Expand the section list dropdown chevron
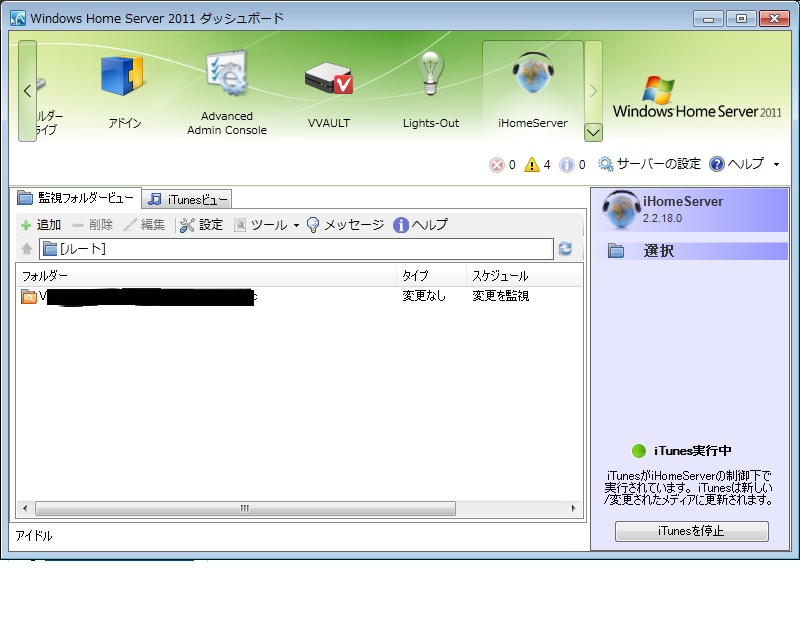Viewport: 800px width, 632px height. [593, 133]
